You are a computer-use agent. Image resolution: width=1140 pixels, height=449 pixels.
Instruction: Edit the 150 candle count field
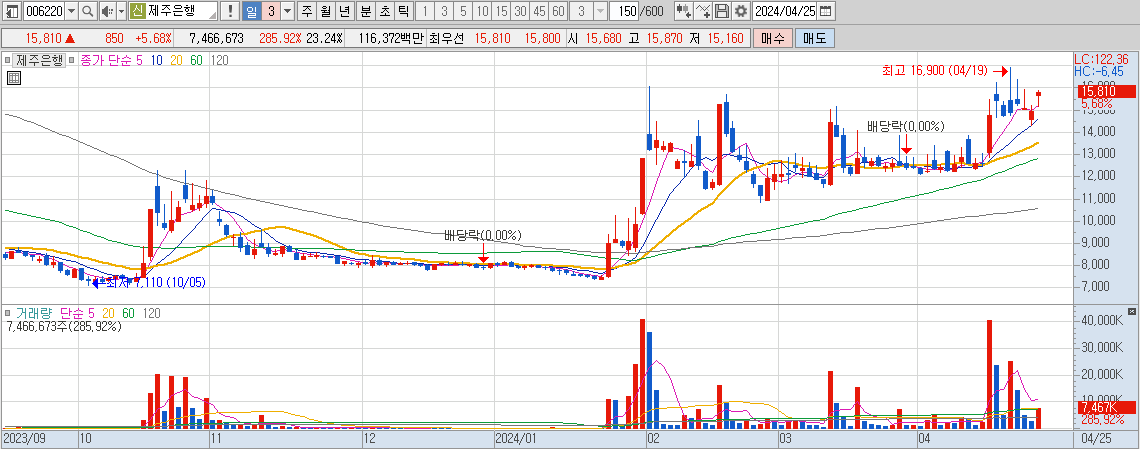pos(625,11)
